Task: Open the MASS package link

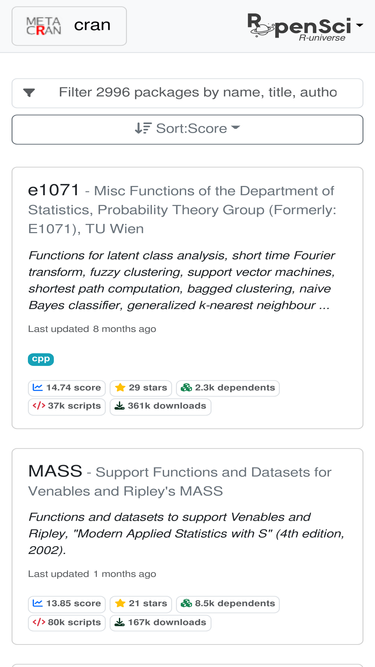Action: (x=55, y=471)
